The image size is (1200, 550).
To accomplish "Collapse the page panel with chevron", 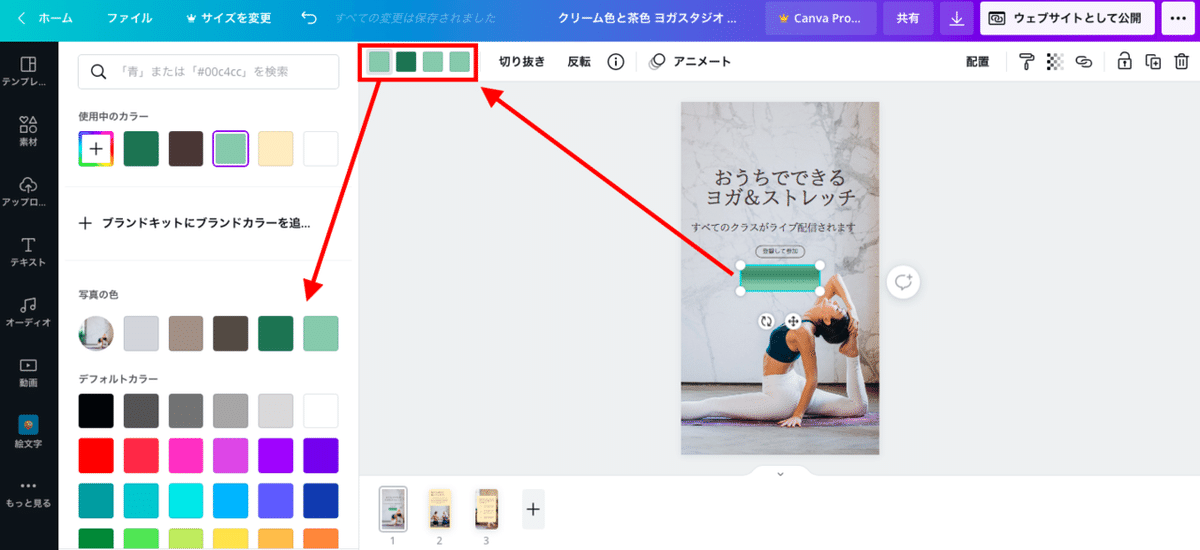I will (x=780, y=473).
